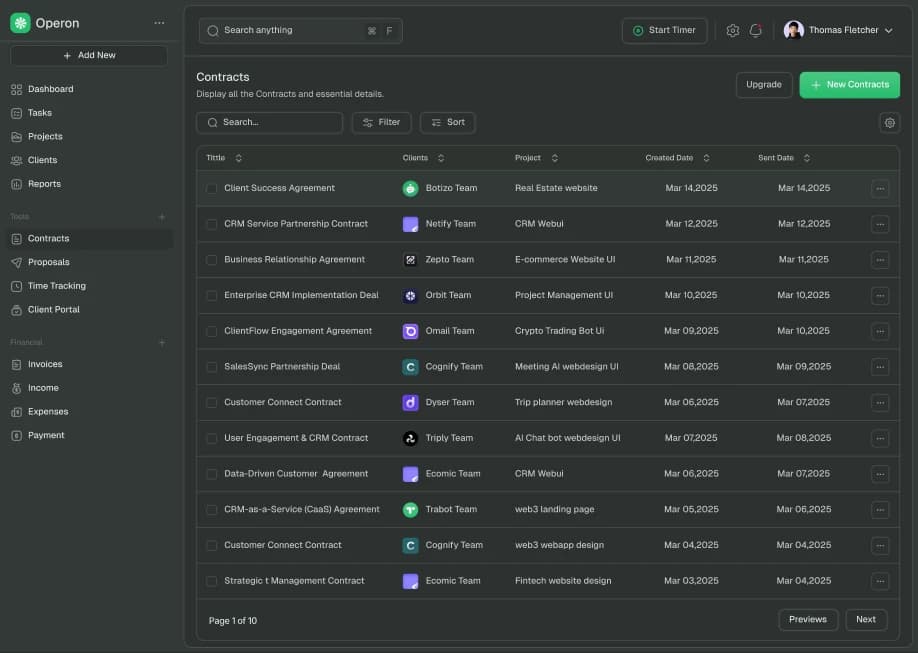Tick the checkbox next to SalesSync Partnership Deal
The image size is (918, 653).
pyautogui.click(x=212, y=366)
